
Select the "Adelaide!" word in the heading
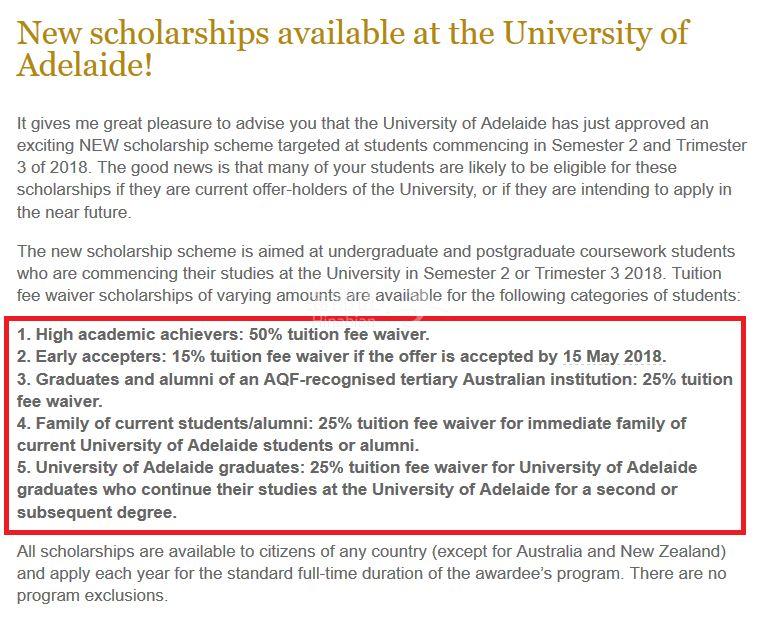click(85, 65)
